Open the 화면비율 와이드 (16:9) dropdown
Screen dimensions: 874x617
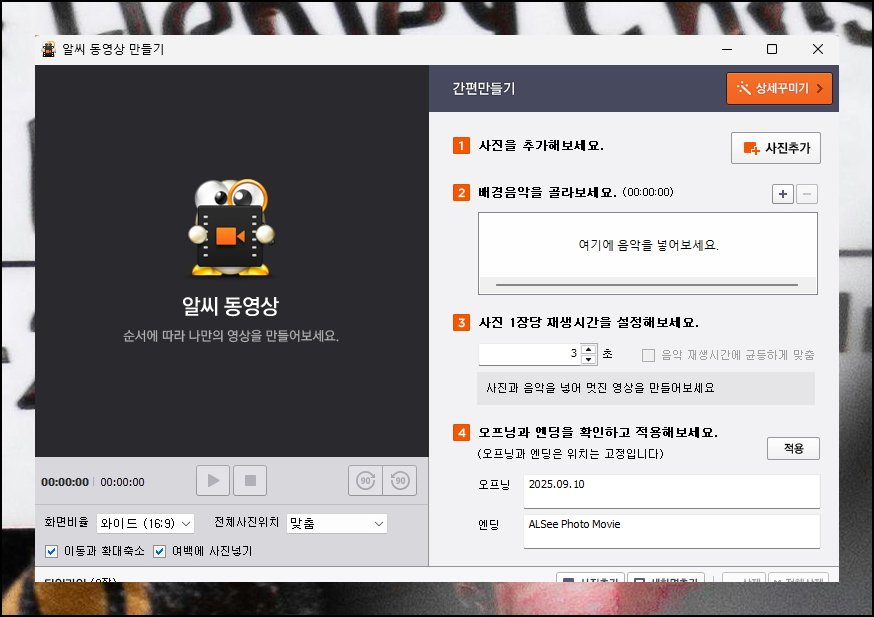coord(145,523)
